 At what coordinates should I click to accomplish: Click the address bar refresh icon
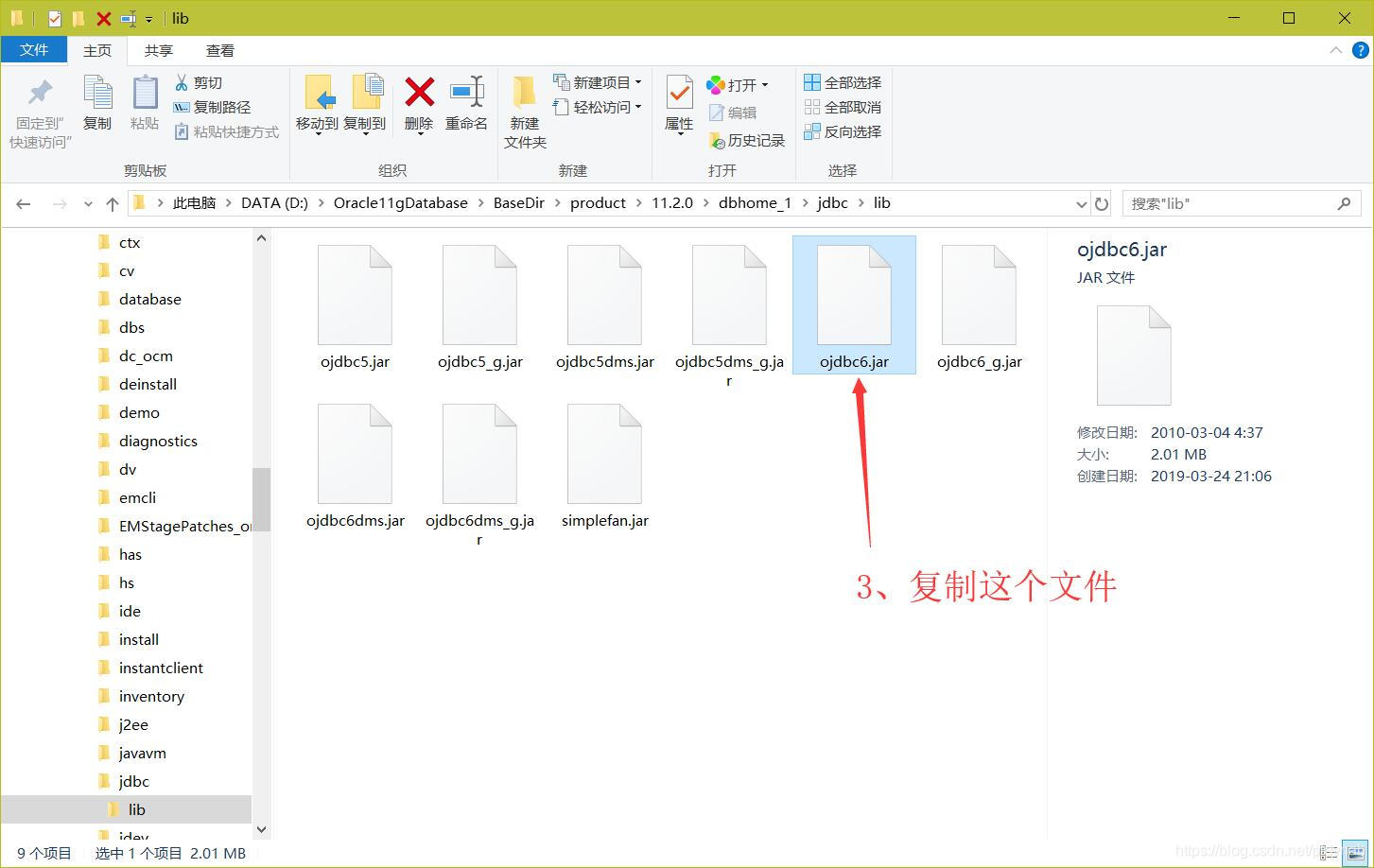1102,203
